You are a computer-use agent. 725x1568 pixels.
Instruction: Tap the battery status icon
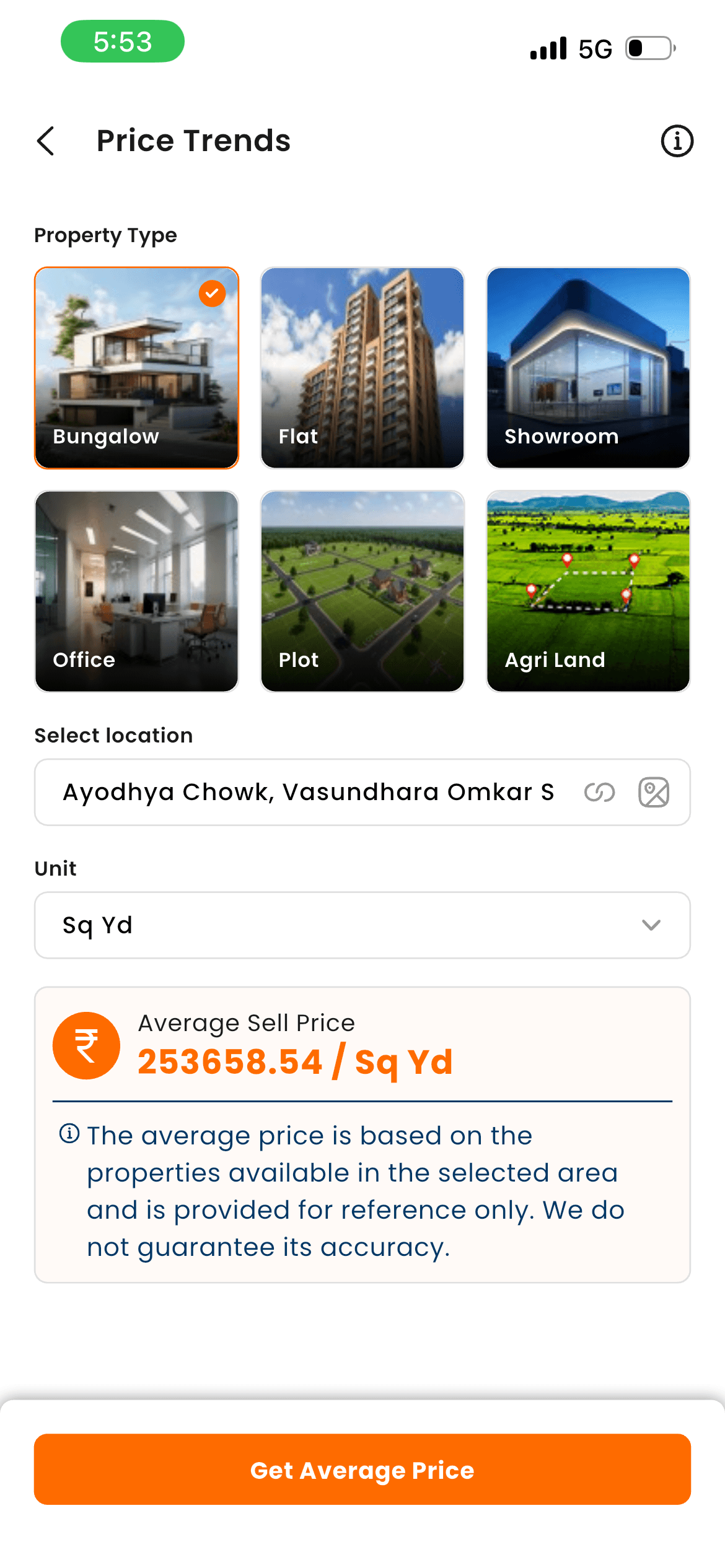click(x=650, y=48)
